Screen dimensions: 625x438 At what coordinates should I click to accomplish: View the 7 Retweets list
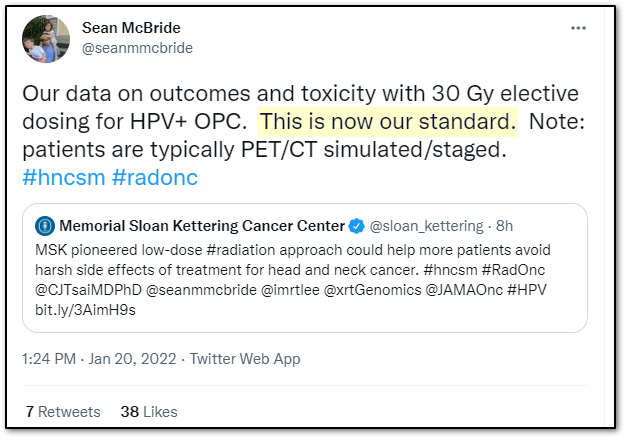point(63,411)
